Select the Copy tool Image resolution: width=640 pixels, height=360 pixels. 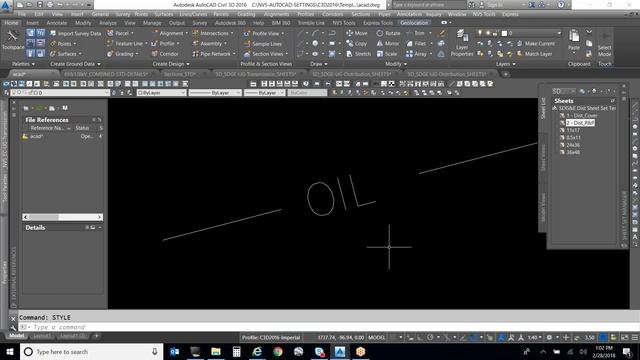(357, 44)
